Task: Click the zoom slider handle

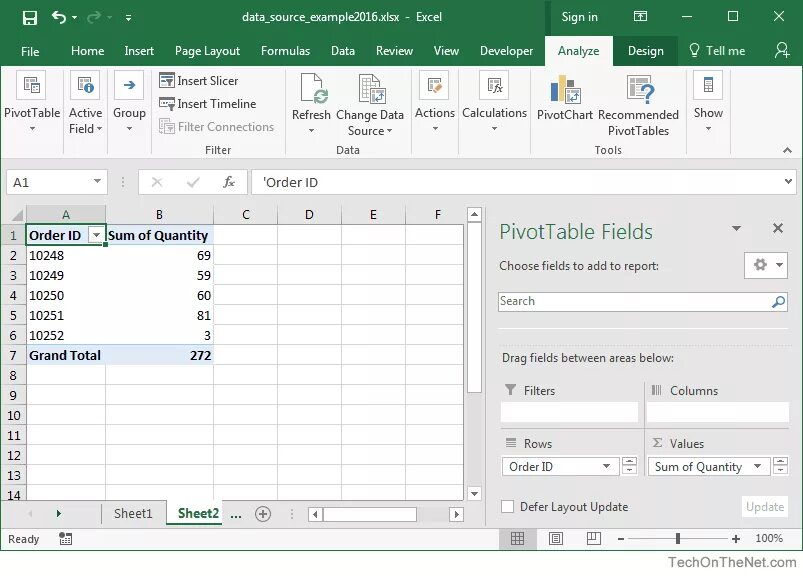Action: pos(678,539)
